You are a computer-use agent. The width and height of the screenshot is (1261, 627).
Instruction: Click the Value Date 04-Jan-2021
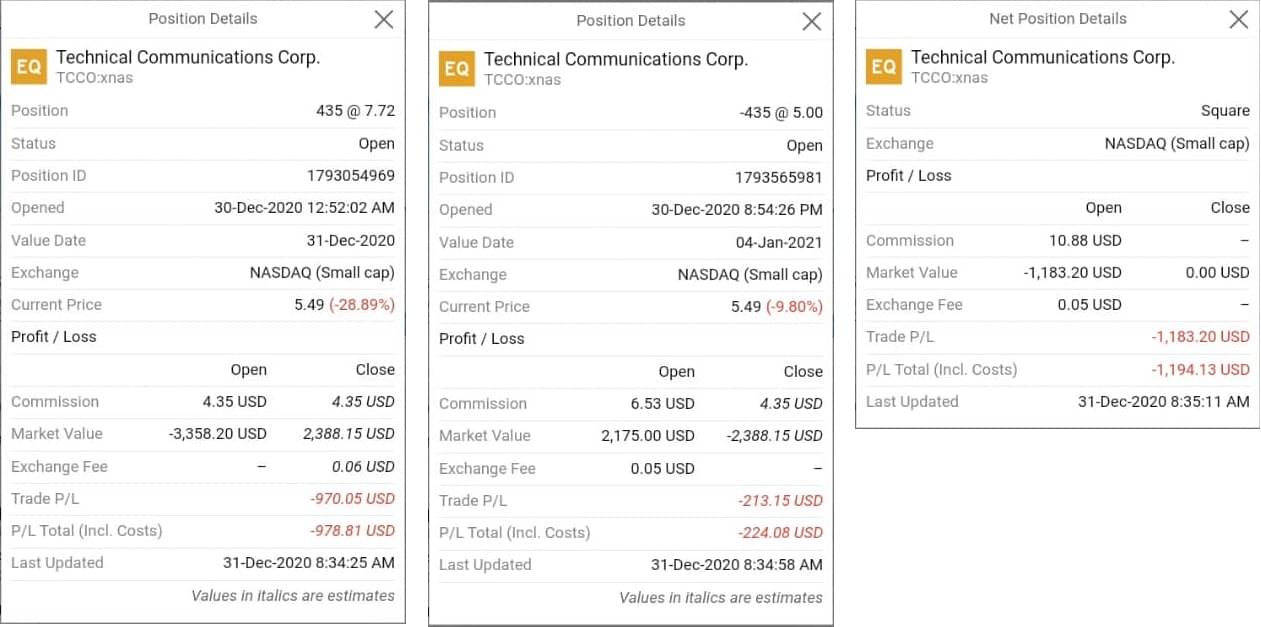[x=778, y=242]
